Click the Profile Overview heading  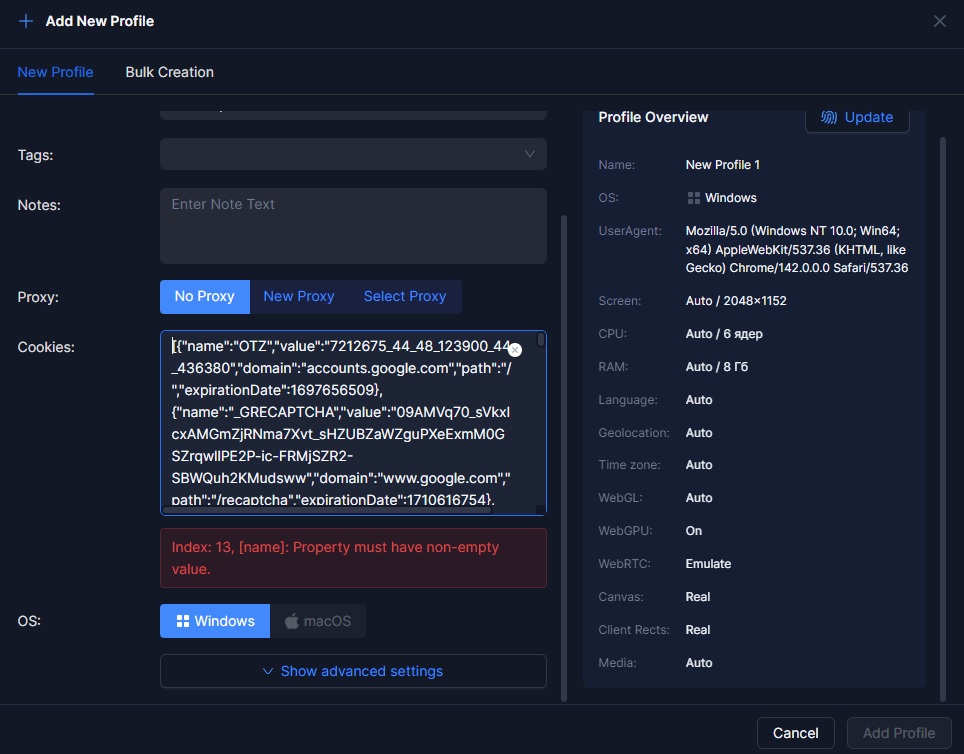pos(653,117)
